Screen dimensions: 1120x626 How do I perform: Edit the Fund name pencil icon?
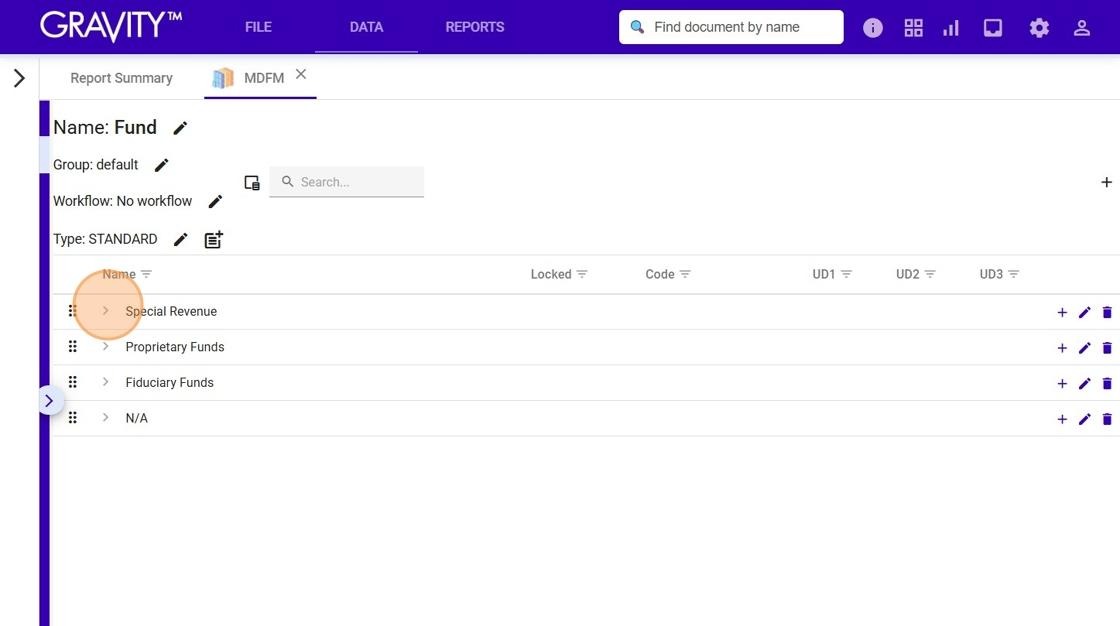(180, 128)
